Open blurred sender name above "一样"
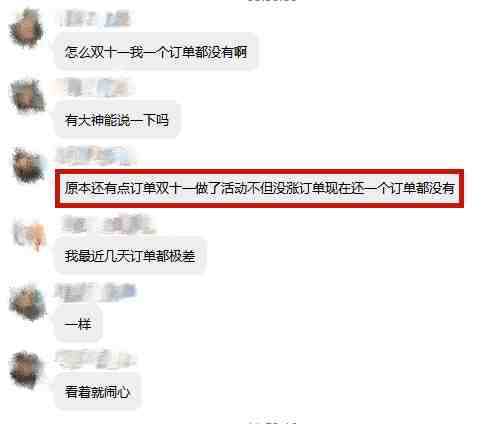The height and width of the screenshot is (424, 503). point(96,293)
